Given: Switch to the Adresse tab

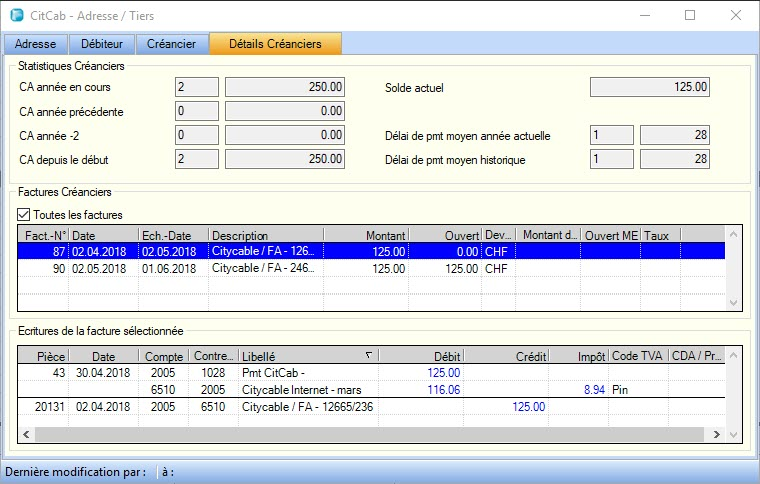Looking at the screenshot, I should 36,44.
